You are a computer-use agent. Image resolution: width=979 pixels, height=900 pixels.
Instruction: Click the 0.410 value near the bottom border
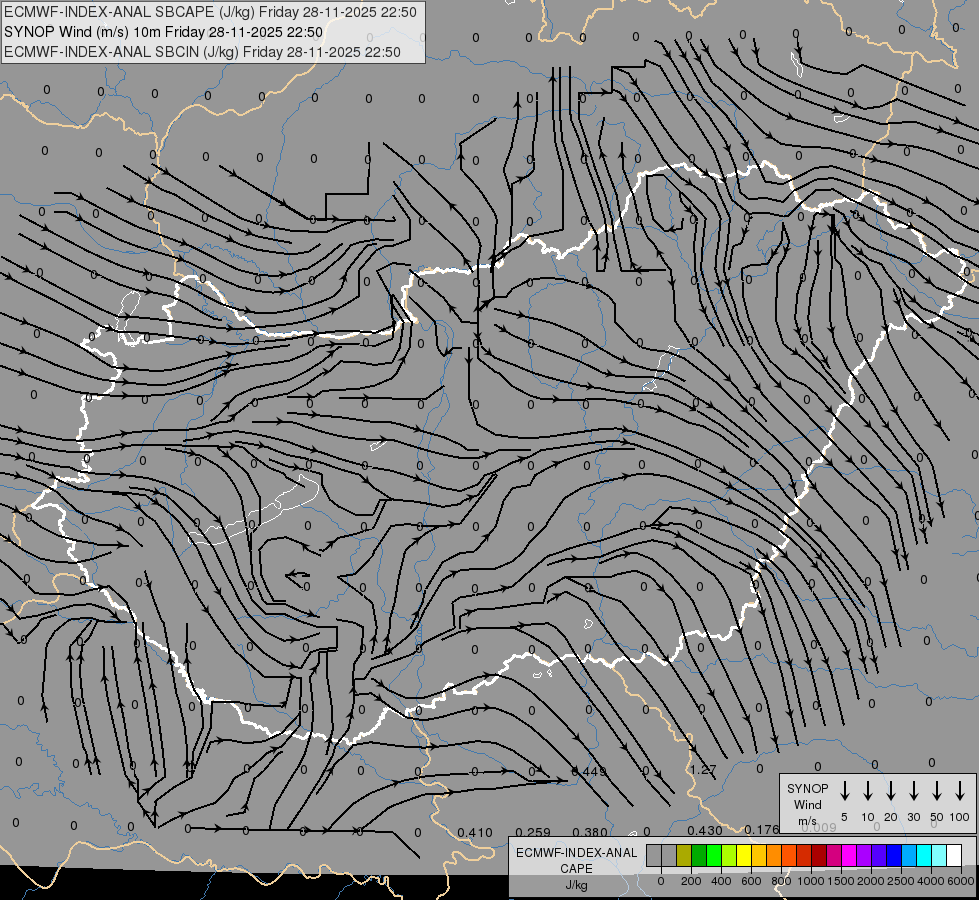coord(475,833)
